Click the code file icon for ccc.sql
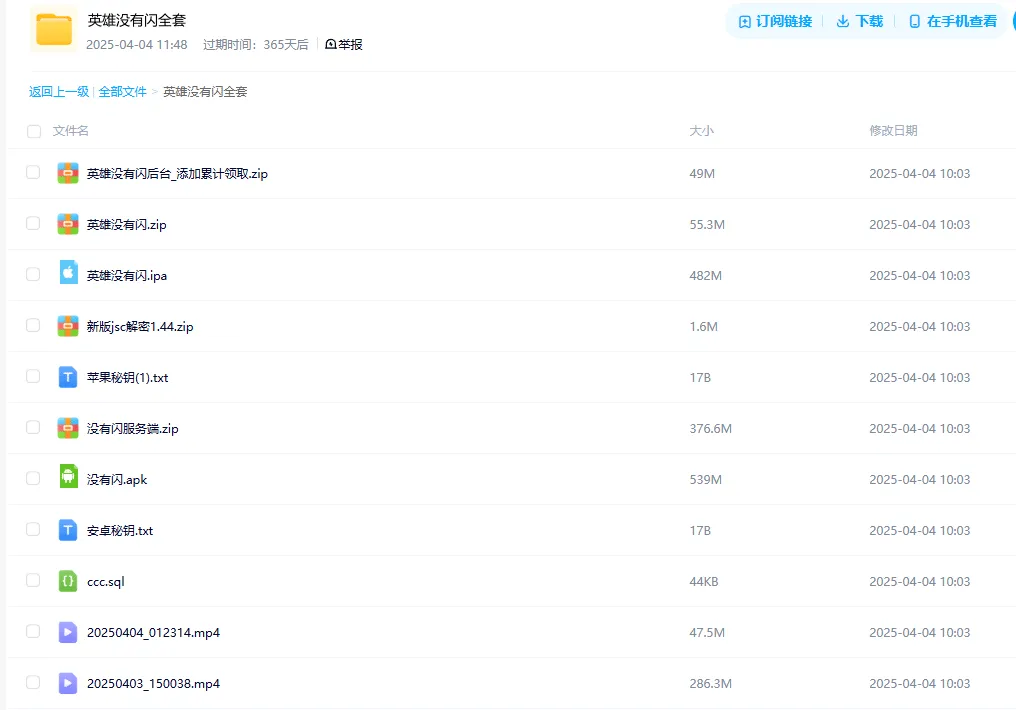The height and width of the screenshot is (710, 1016). [68, 581]
